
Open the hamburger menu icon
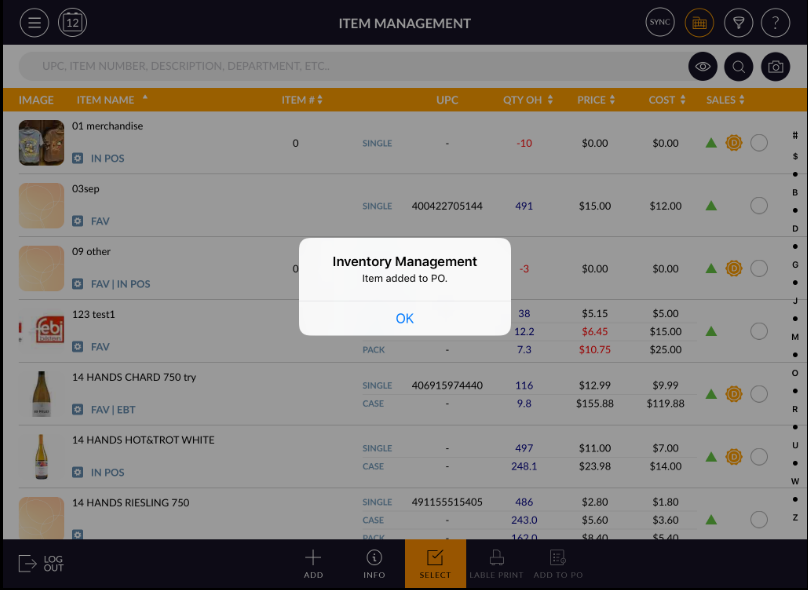34,23
